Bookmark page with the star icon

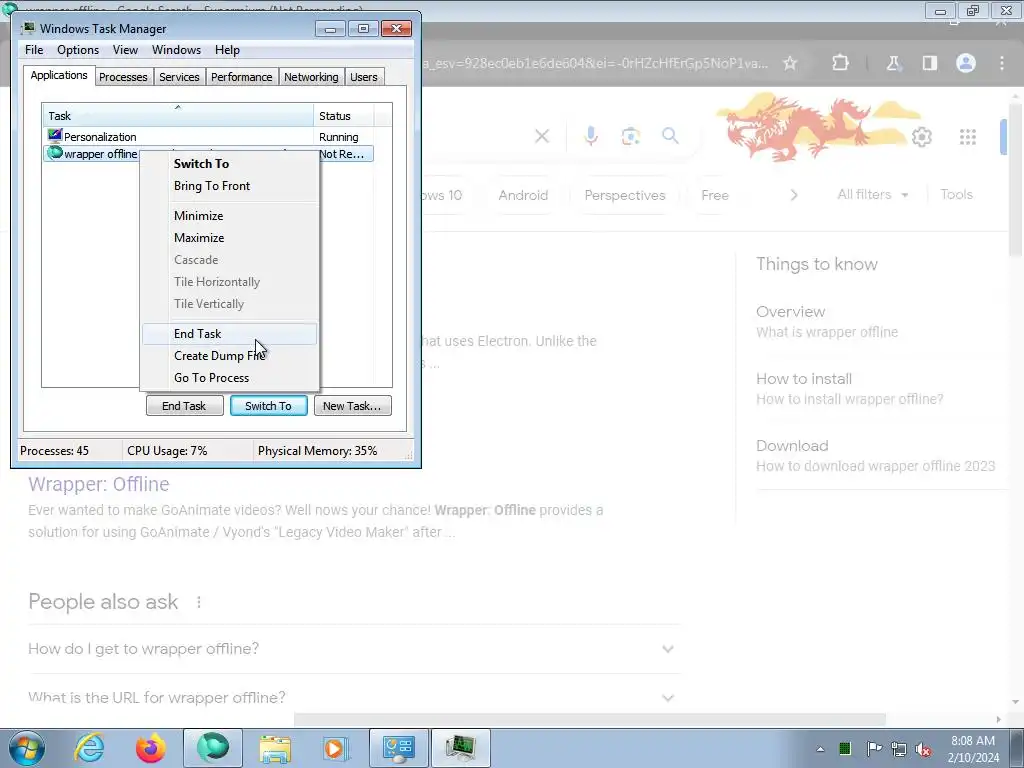790,63
